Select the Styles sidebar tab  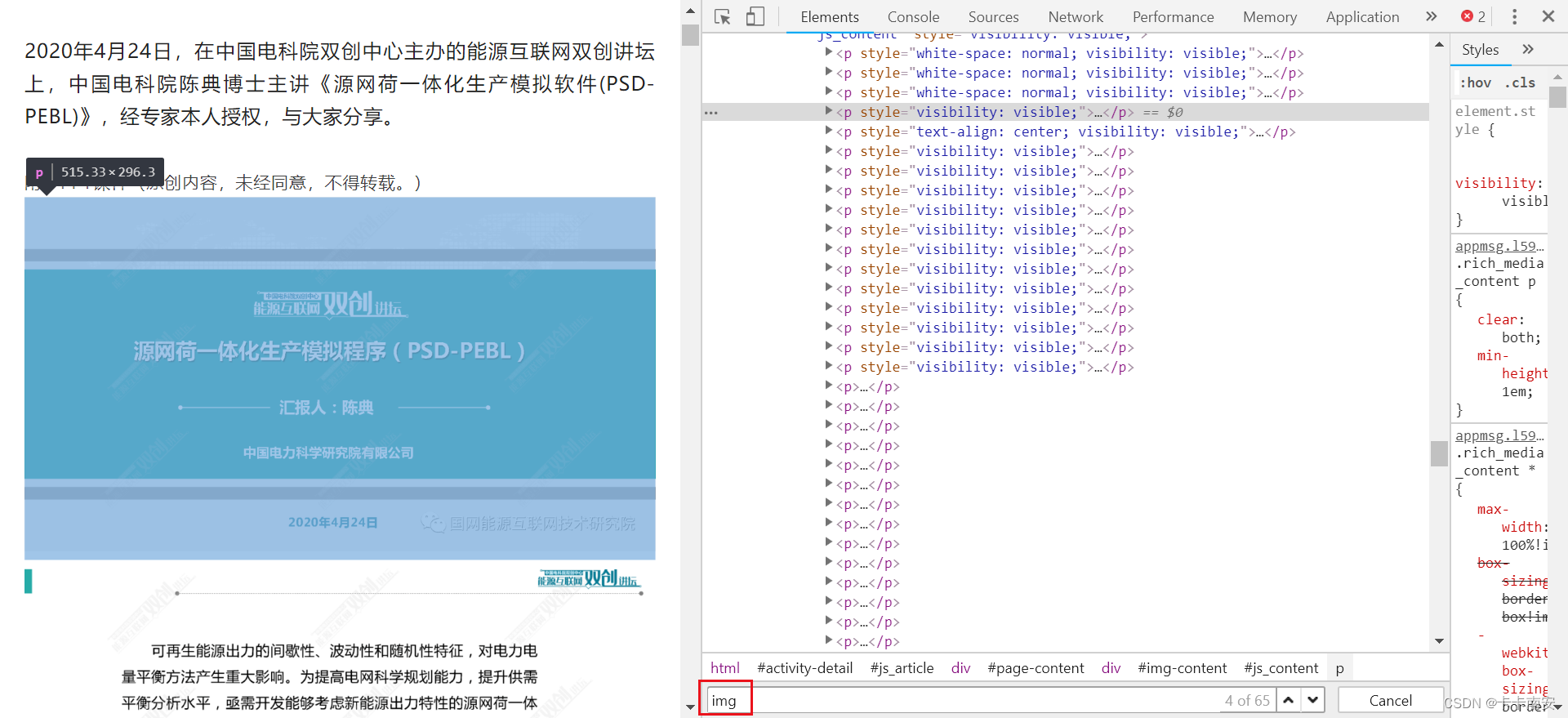coord(1480,50)
